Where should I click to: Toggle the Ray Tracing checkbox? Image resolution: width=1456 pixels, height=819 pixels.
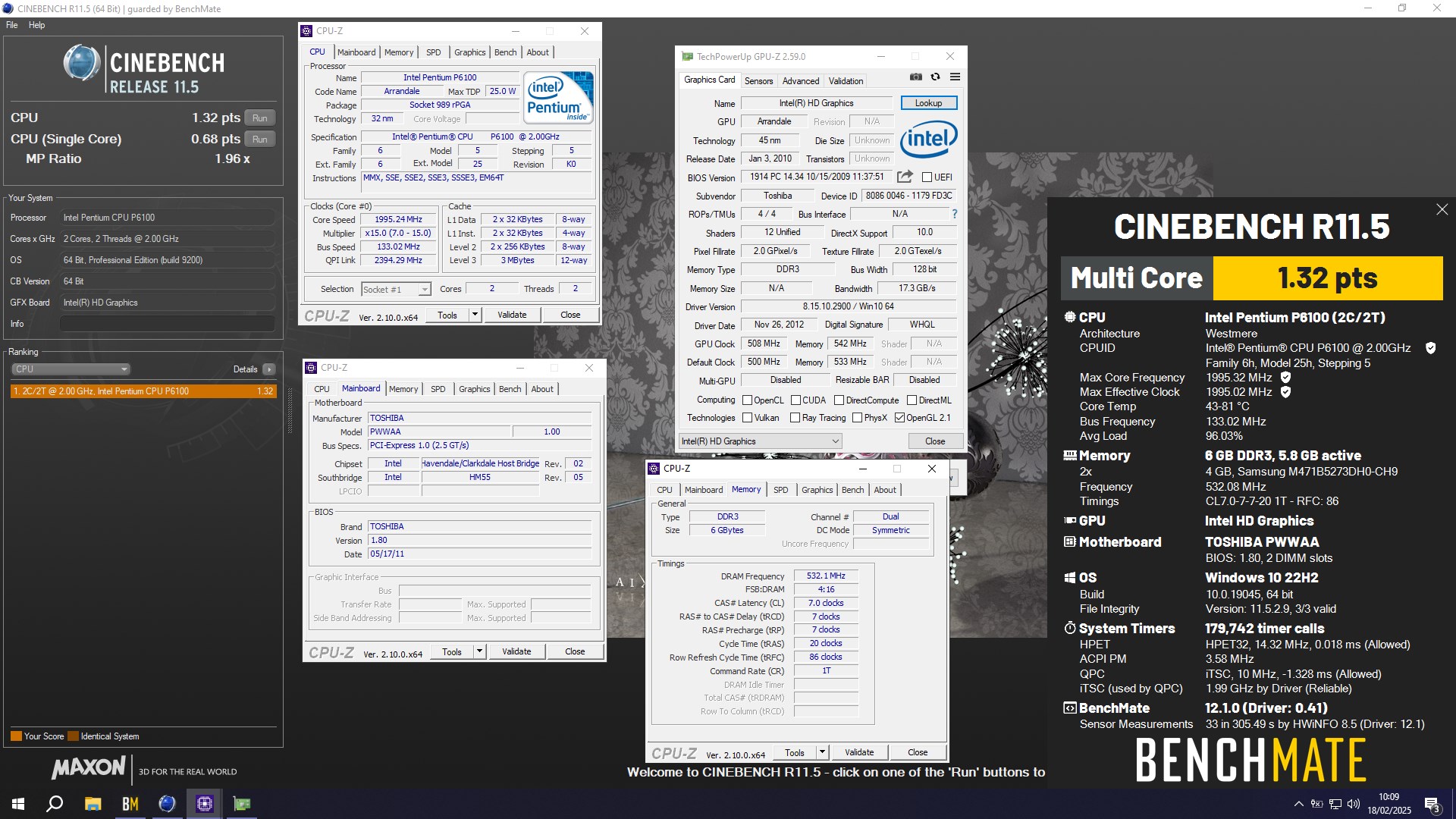point(795,418)
